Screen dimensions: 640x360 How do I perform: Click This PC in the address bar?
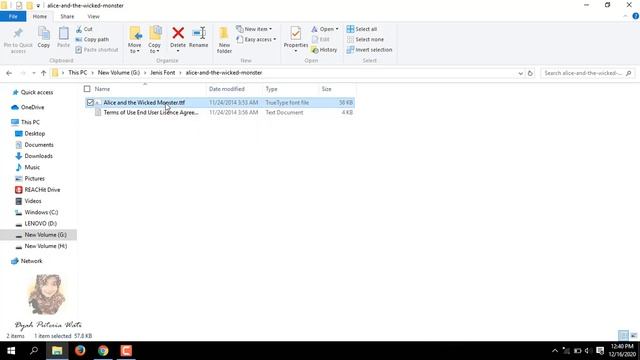tap(78, 73)
